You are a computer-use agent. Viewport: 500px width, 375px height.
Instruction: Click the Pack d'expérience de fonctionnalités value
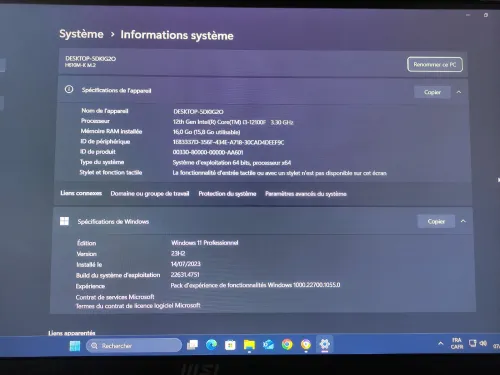pyautogui.click(x=255, y=285)
